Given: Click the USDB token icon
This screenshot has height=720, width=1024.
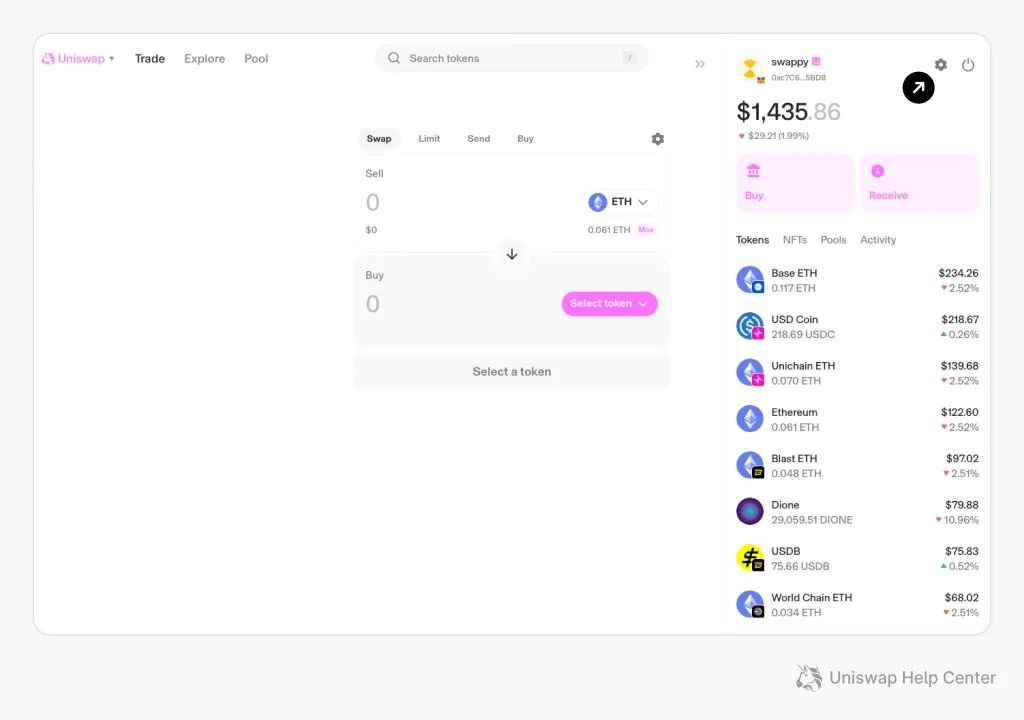Looking at the screenshot, I should tap(750, 558).
